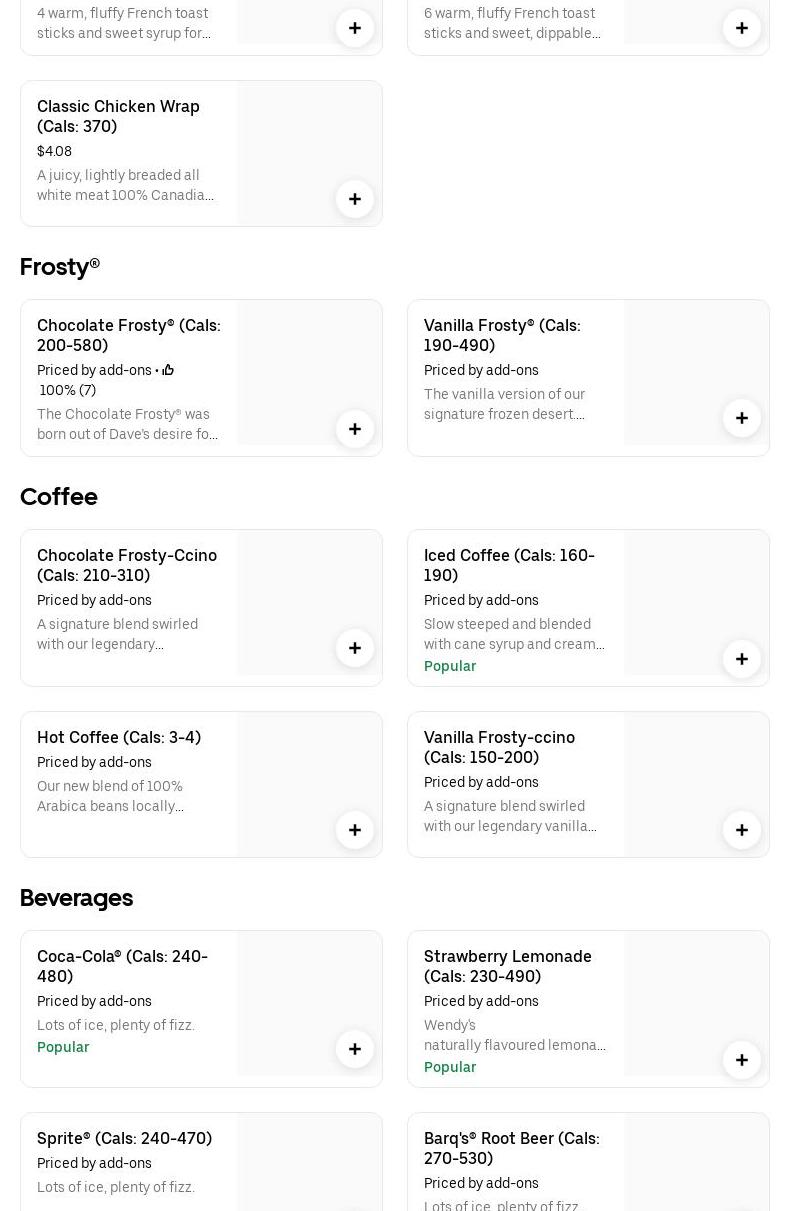Open Iced Coffee item details
Viewport: 804px width, 1211px height.
click(509, 565)
